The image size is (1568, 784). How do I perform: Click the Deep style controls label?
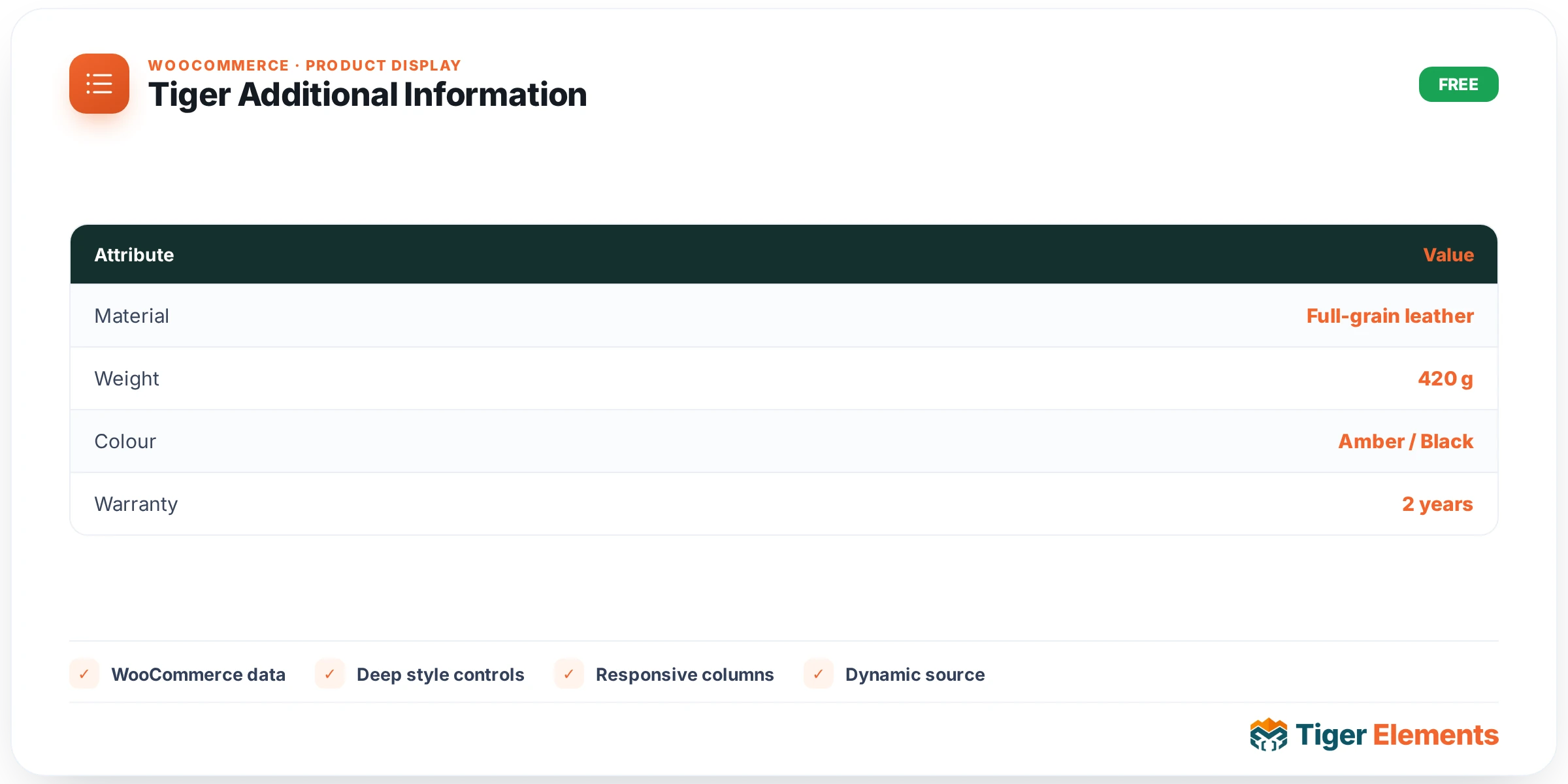(440, 674)
